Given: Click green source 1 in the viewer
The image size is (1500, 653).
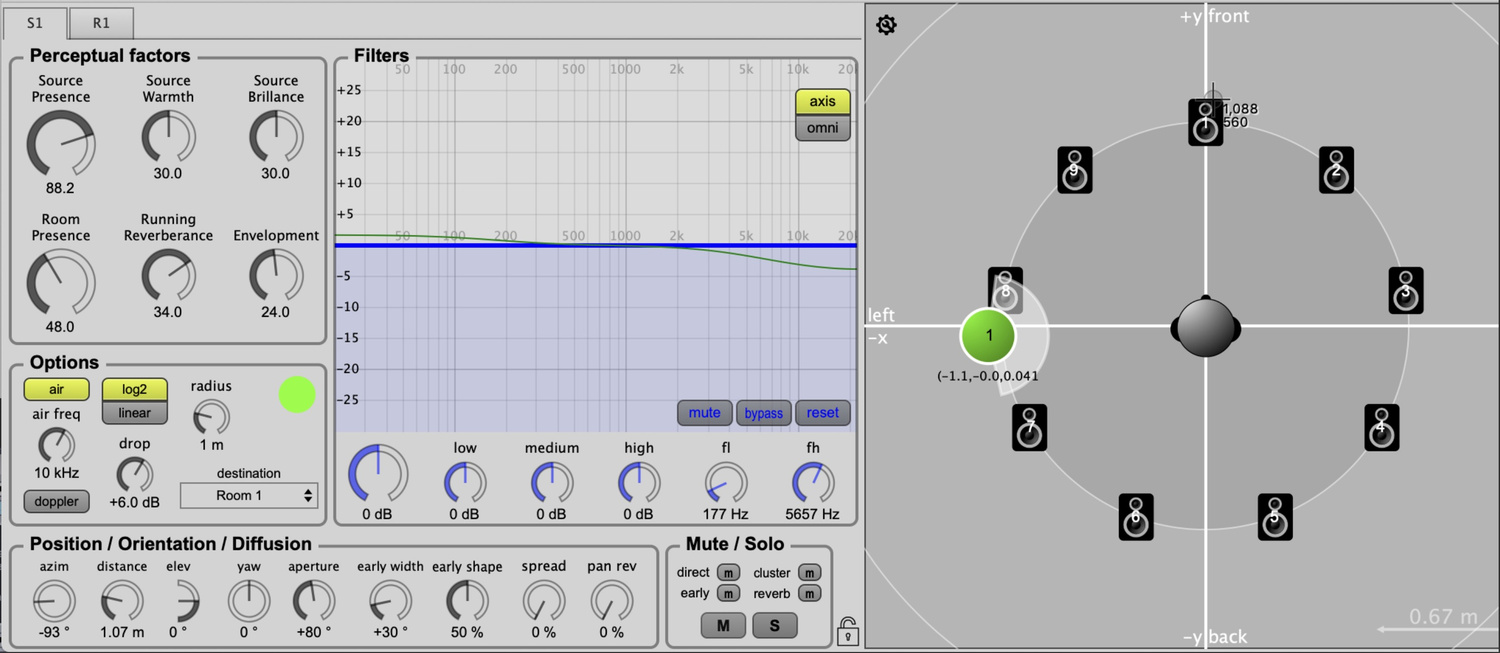Looking at the screenshot, I should coord(988,336).
